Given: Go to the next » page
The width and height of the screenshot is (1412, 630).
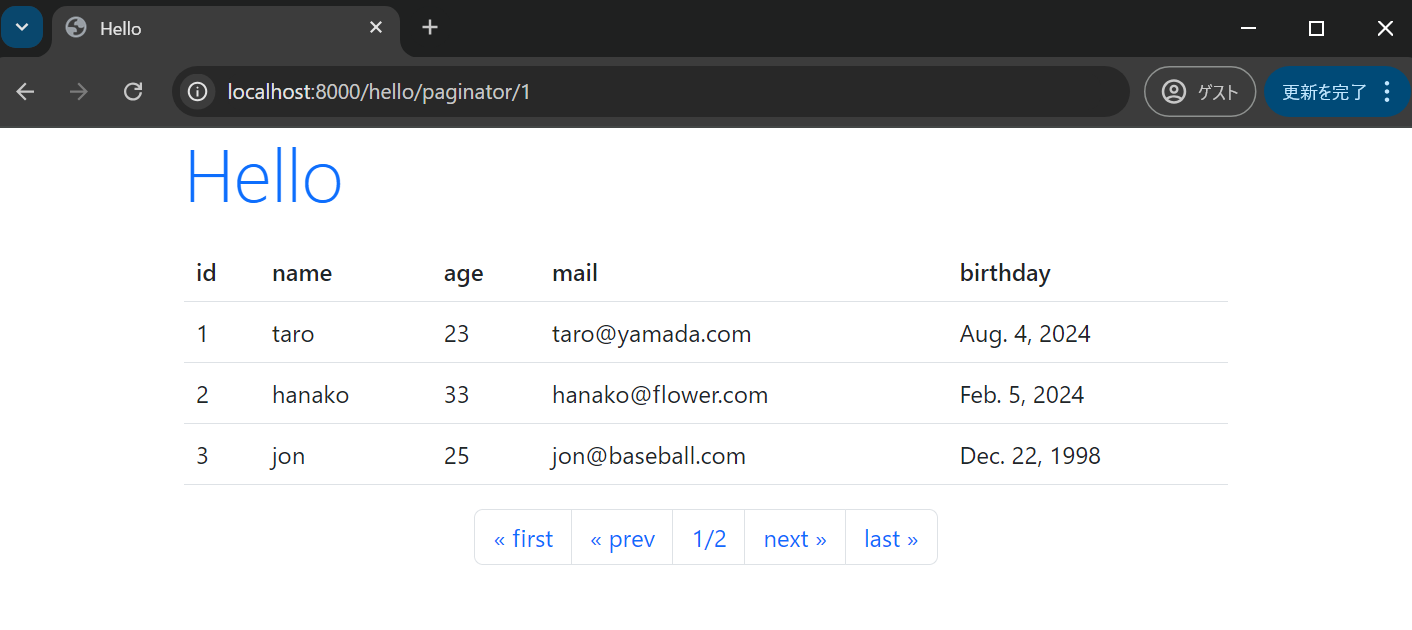Looking at the screenshot, I should click(x=795, y=539).
